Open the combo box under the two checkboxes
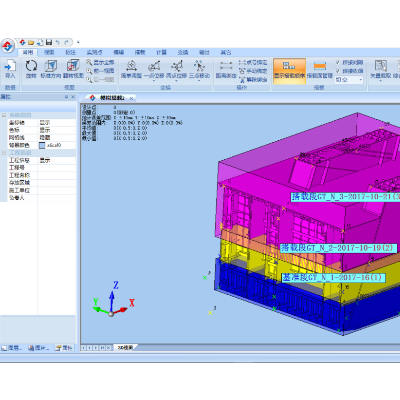 (x=349, y=80)
